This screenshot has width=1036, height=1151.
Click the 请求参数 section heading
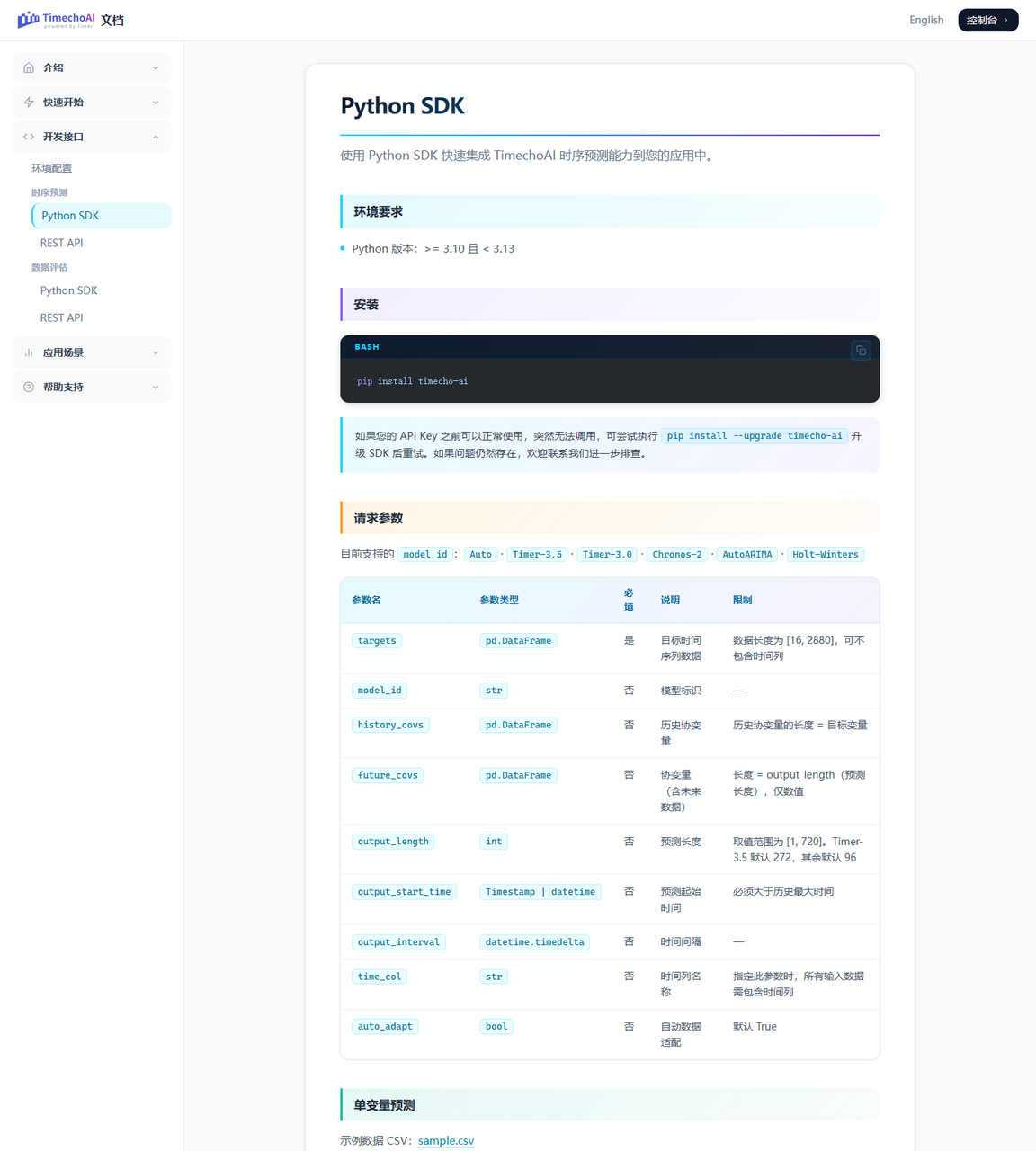click(x=378, y=518)
